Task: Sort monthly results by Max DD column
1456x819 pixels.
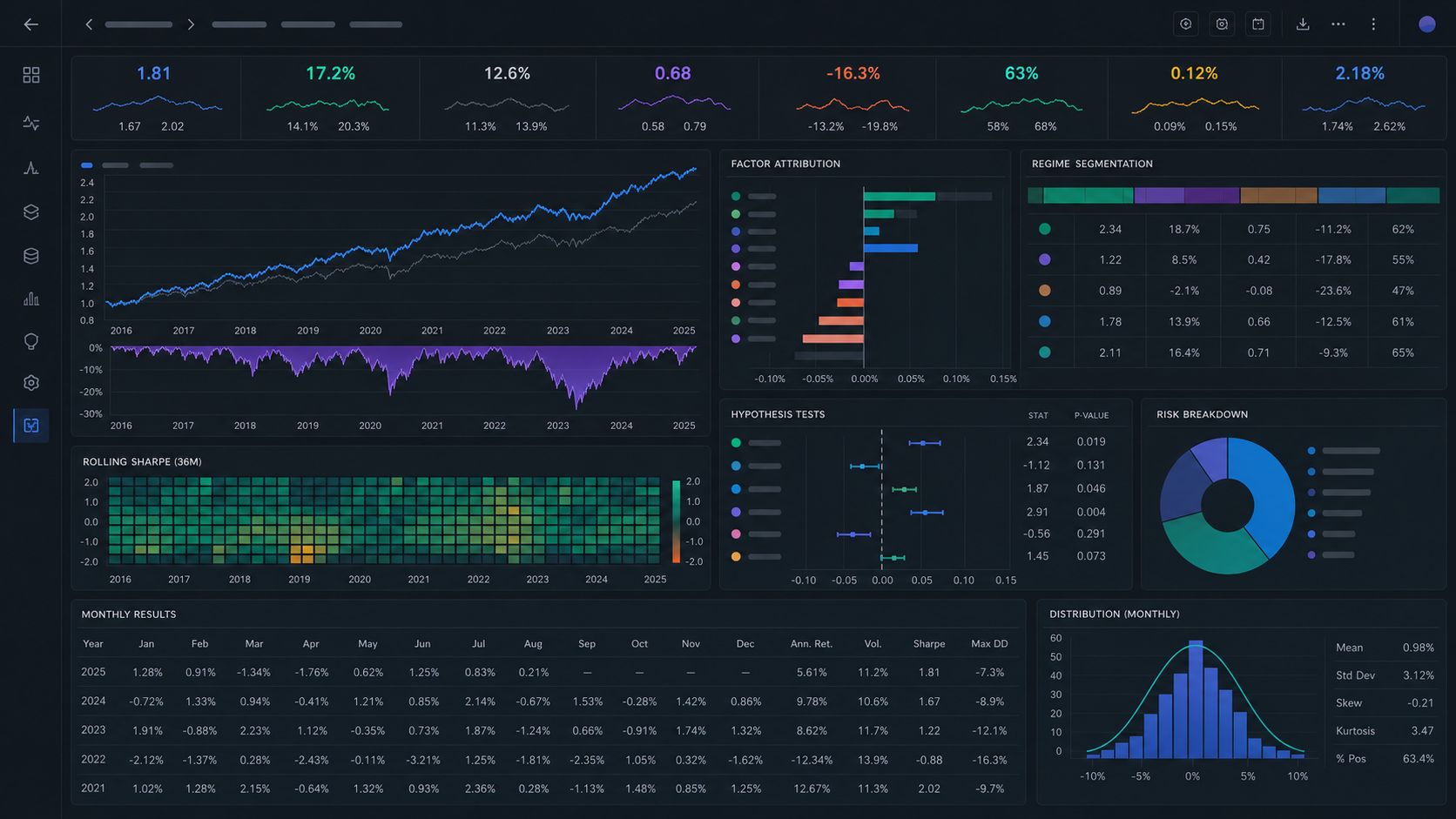Action: coord(989,644)
